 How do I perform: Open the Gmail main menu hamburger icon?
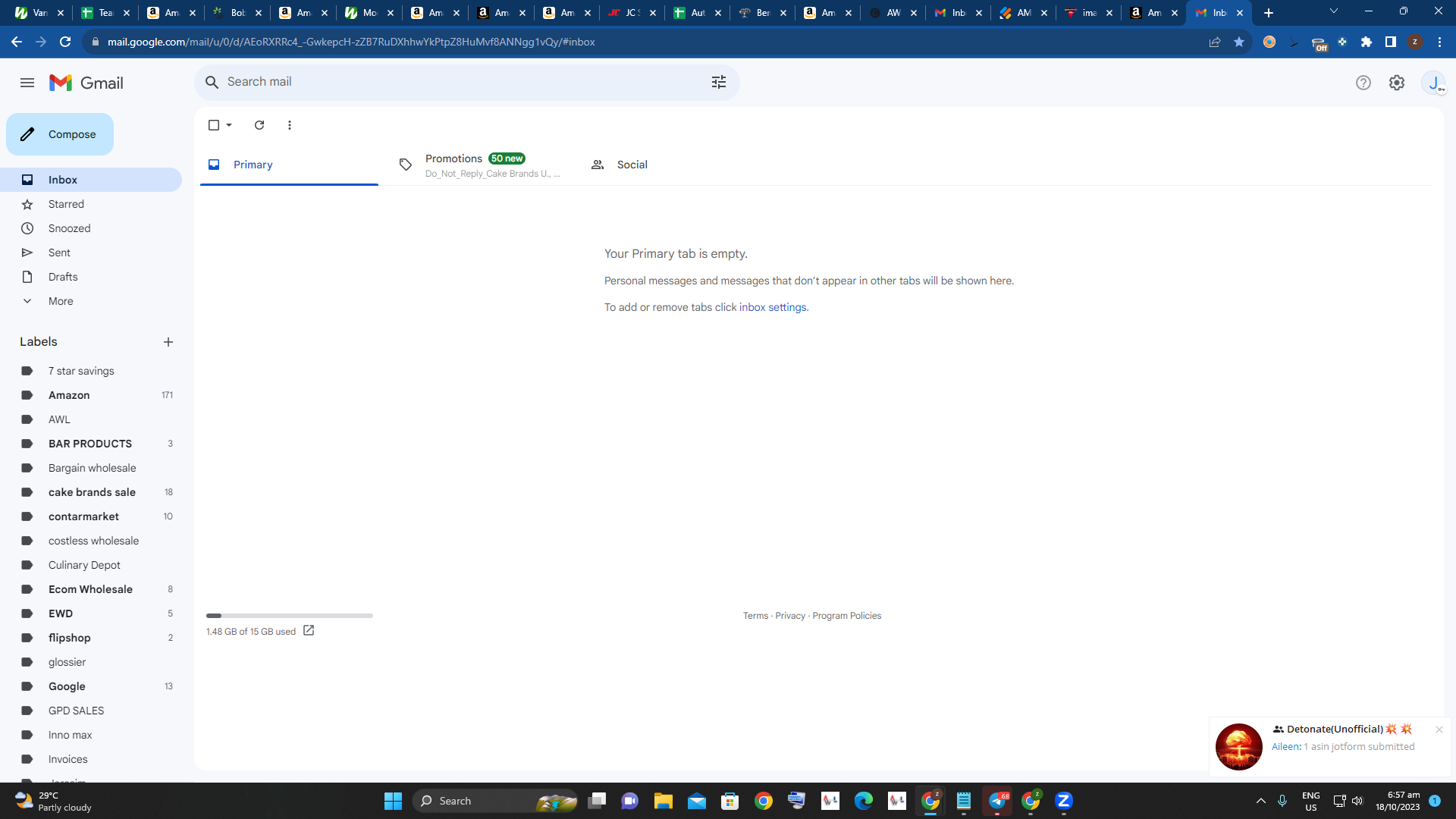pos(27,83)
